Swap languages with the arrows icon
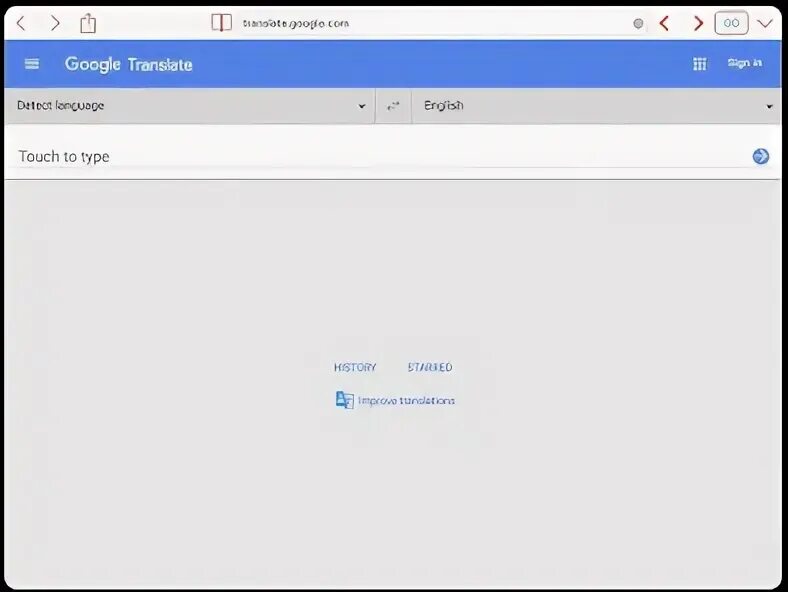 pyautogui.click(x=393, y=106)
